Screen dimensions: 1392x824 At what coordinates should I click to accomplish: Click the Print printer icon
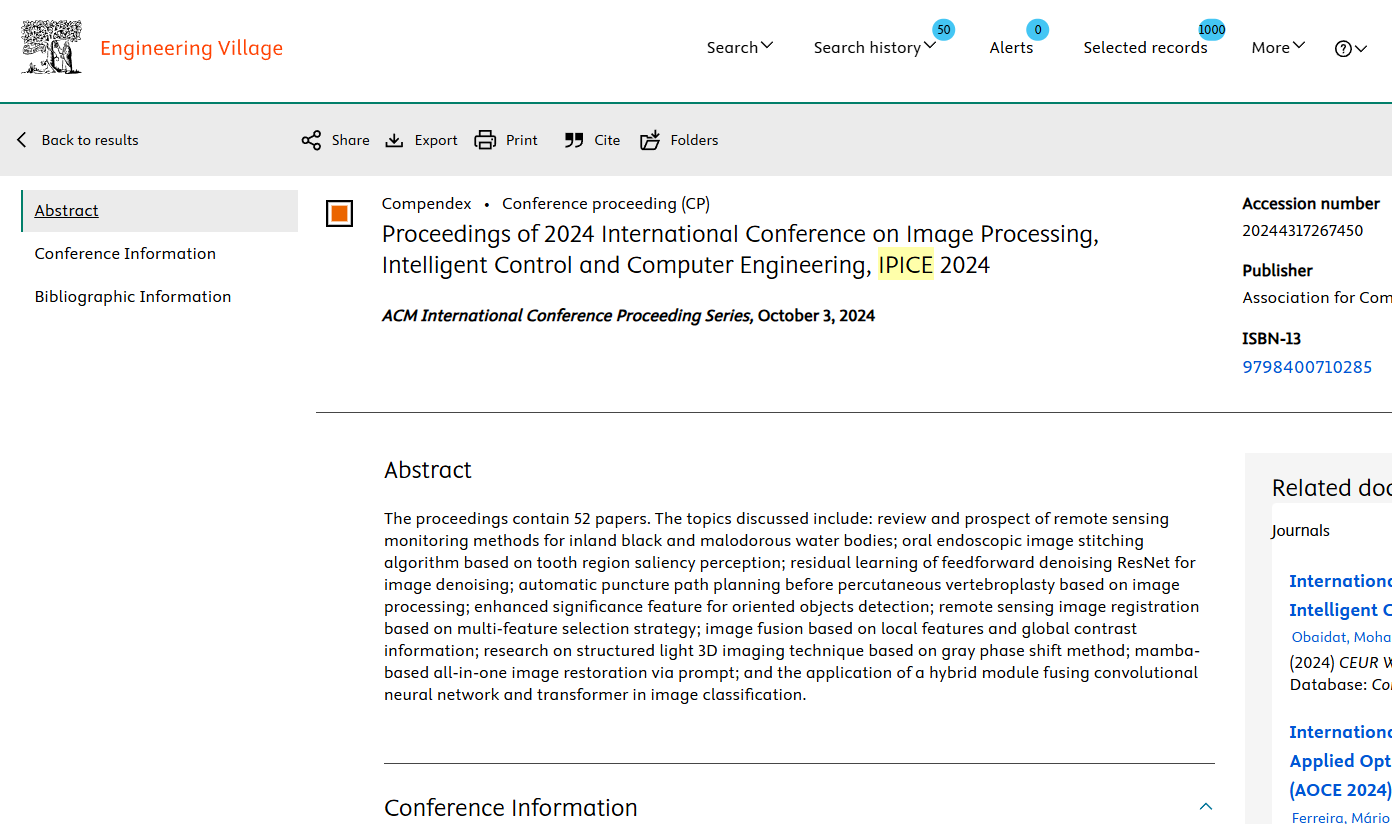485,140
